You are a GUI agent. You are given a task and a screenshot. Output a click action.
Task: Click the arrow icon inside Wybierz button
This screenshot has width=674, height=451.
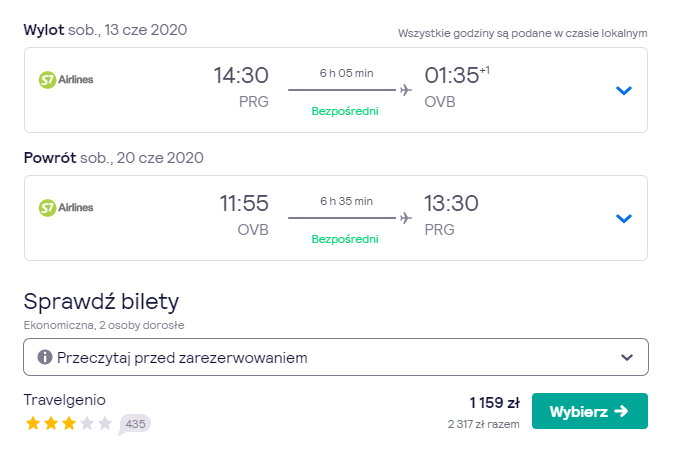pyautogui.click(x=621, y=411)
